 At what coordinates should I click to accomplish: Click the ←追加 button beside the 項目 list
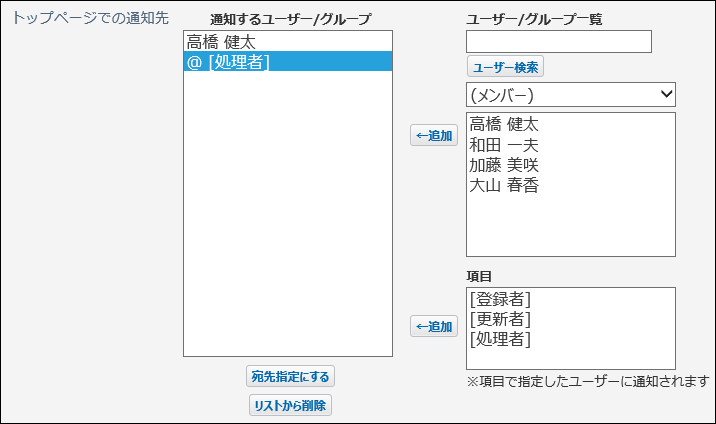[x=434, y=326]
